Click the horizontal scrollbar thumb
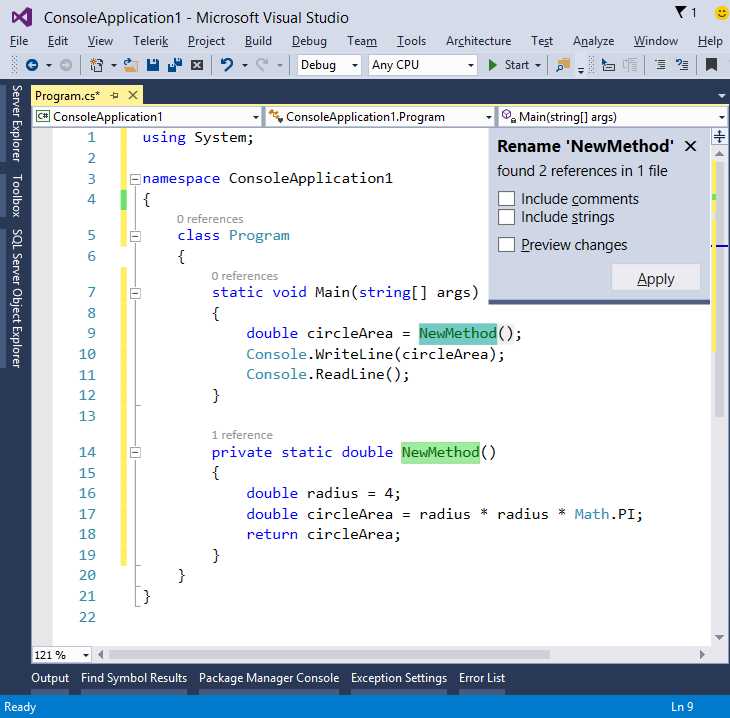730x718 pixels. pyautogui.click(x=329, y=655)
